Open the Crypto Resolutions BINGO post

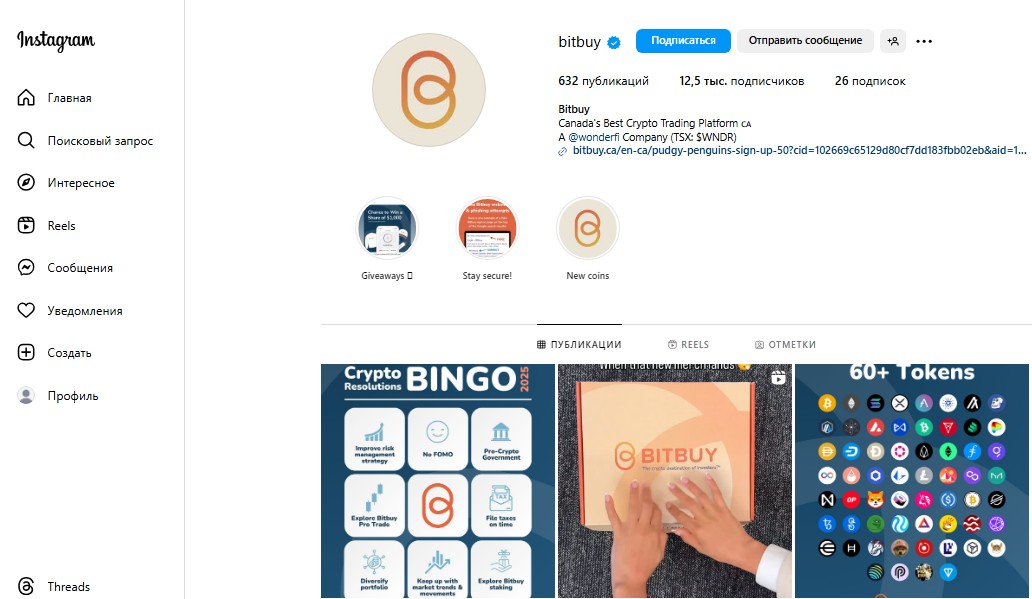click(x=438, y=481)
